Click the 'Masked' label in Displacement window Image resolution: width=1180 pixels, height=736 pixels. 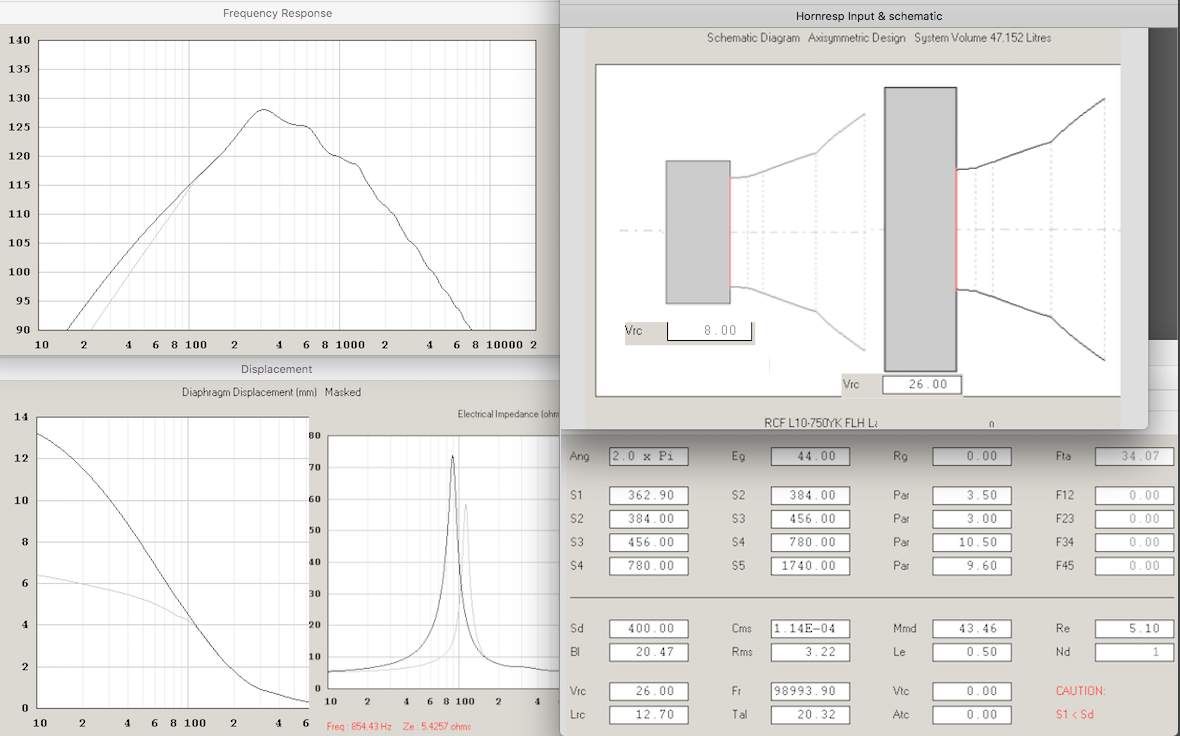point(343,392)
